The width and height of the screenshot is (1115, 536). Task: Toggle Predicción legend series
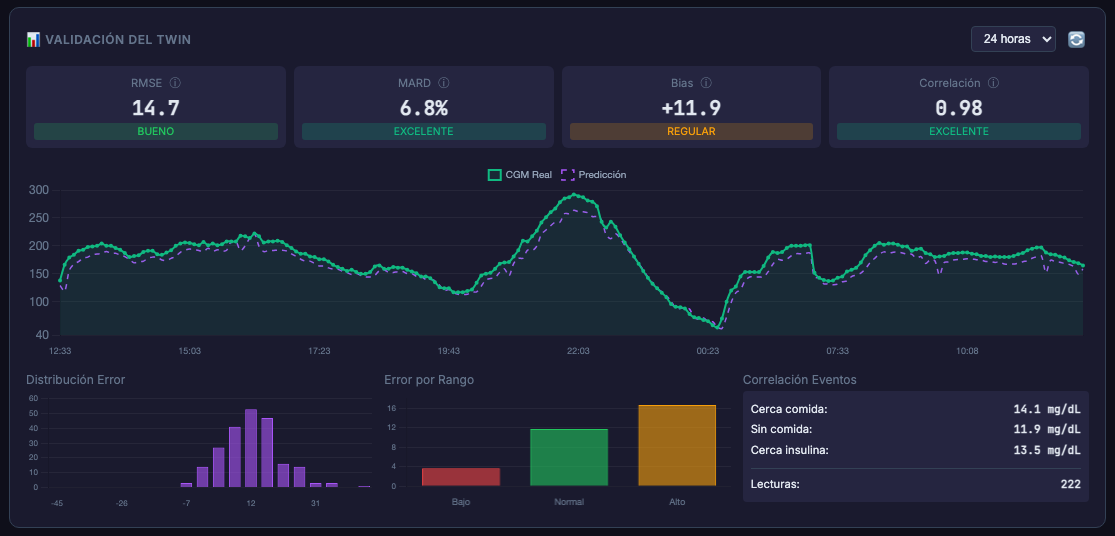[x=594, y=174]
